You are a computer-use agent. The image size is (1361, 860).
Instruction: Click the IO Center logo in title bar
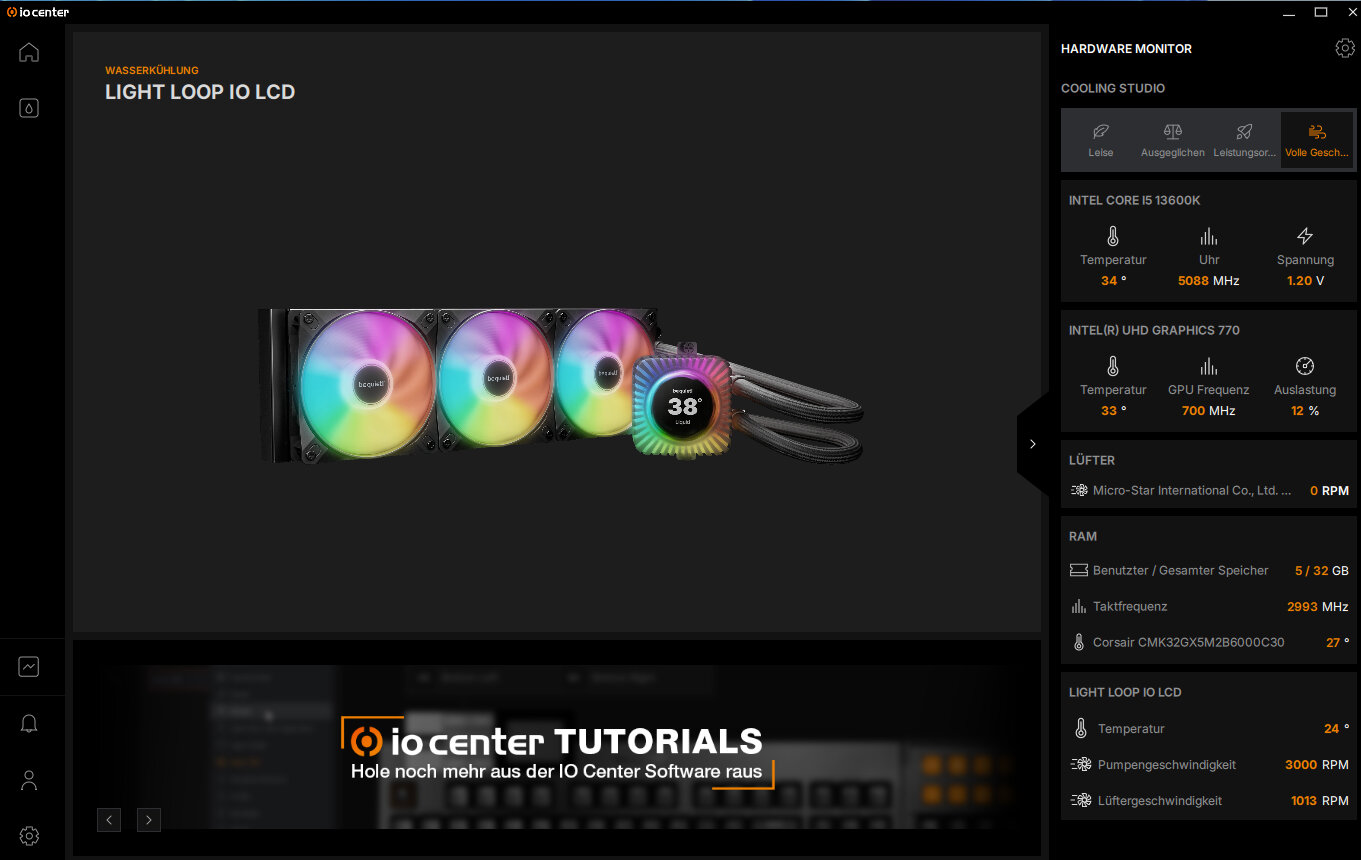[38, 12]
